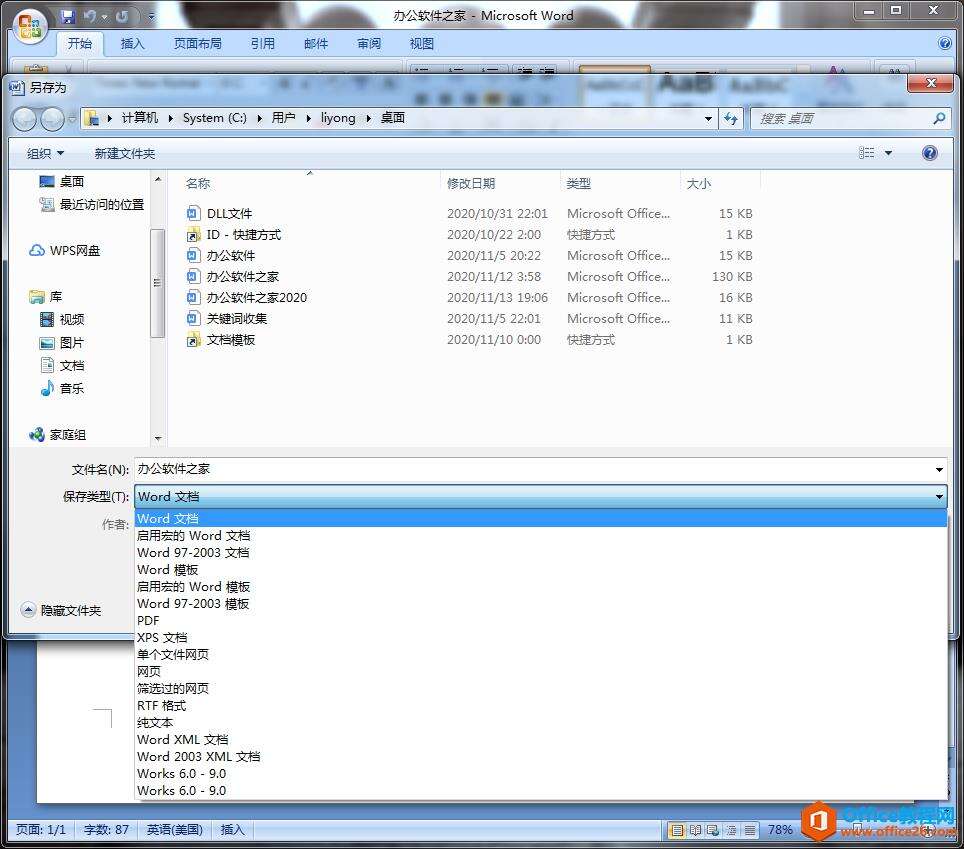Switch to the 页面布局 ribbon tab

click(x=197, y=43)
